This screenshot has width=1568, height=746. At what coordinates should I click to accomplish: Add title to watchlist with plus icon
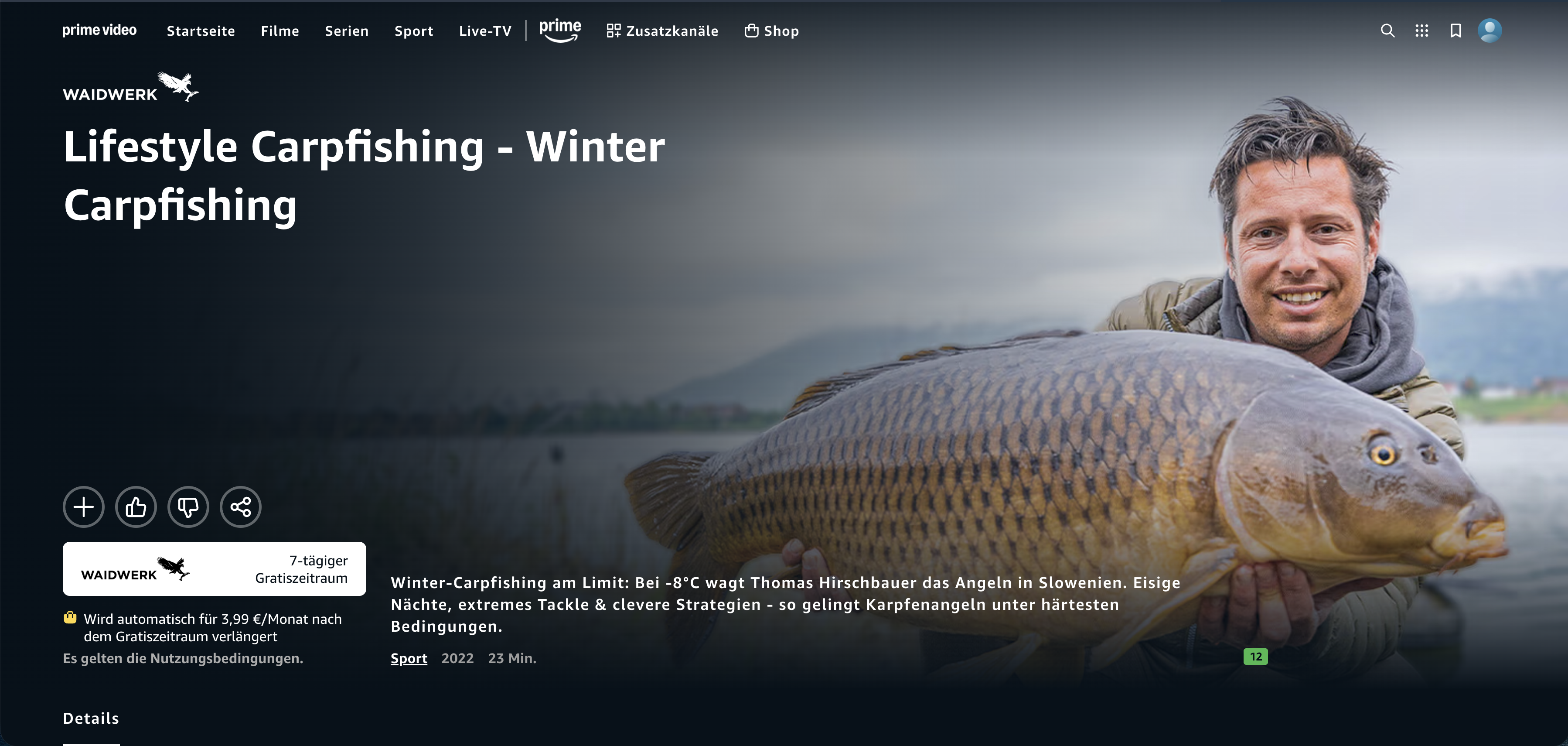[83, 506]
